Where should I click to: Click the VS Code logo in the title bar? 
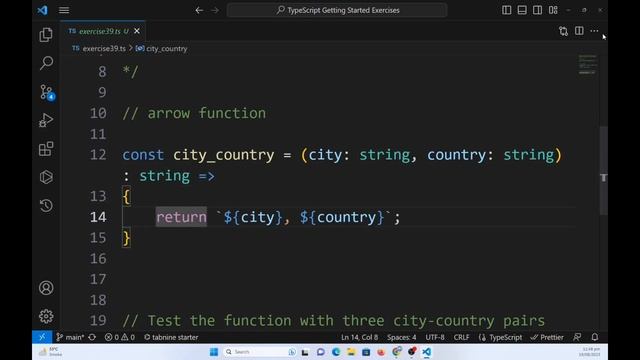tap(42, 10)
